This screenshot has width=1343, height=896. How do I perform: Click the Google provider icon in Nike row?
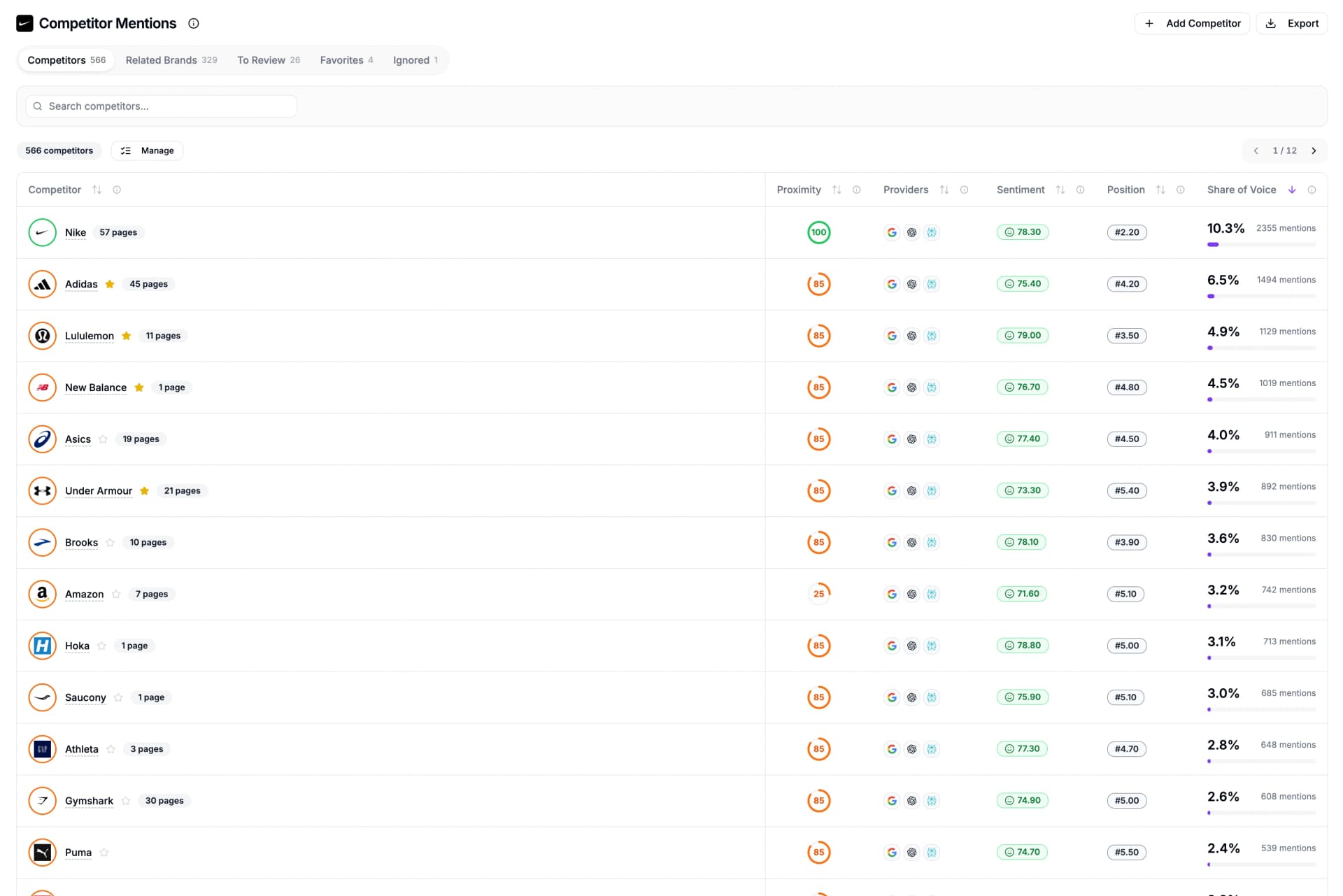tap(892, 232)
